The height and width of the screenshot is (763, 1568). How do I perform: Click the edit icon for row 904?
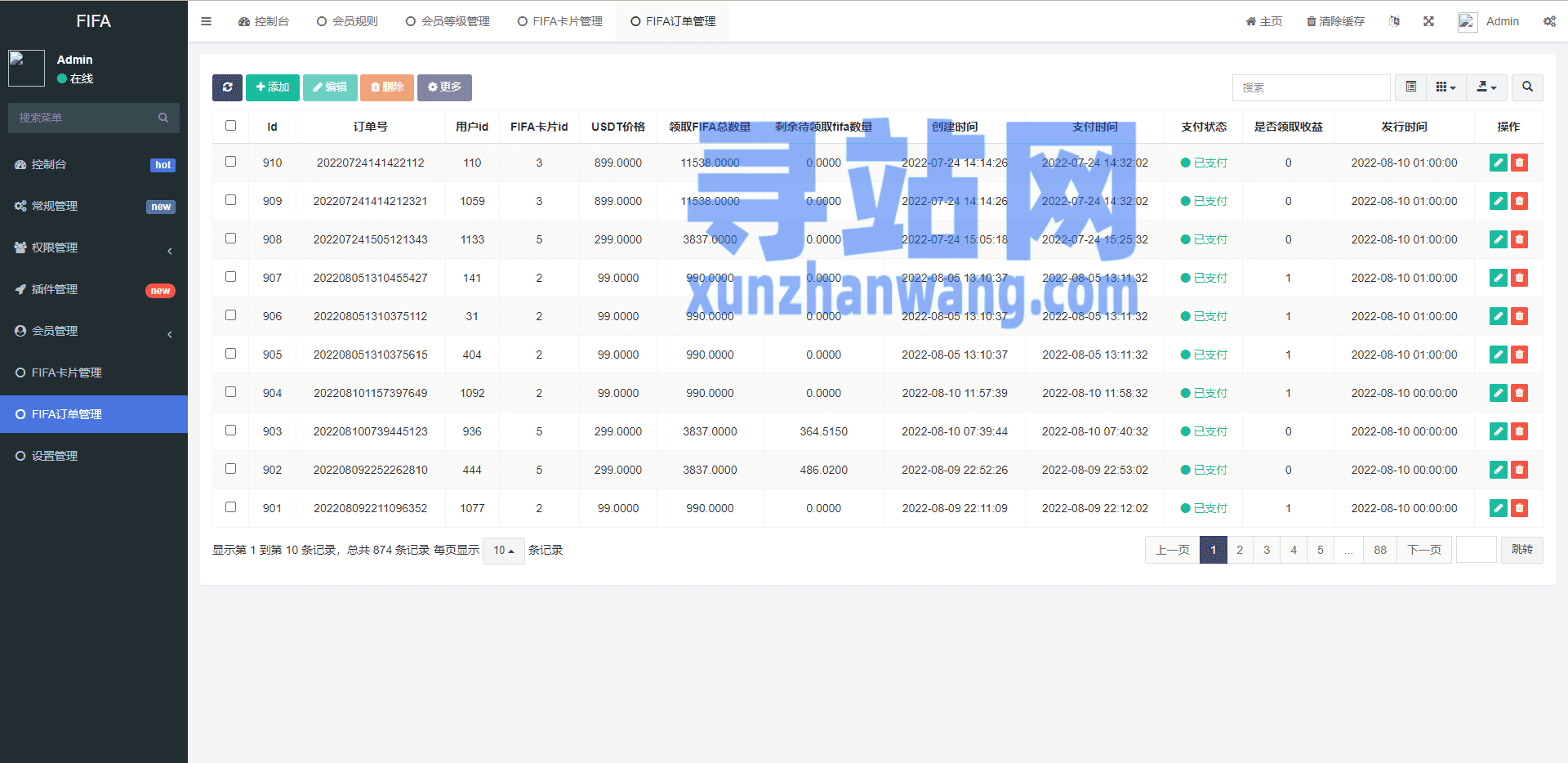coord(1498,393)
